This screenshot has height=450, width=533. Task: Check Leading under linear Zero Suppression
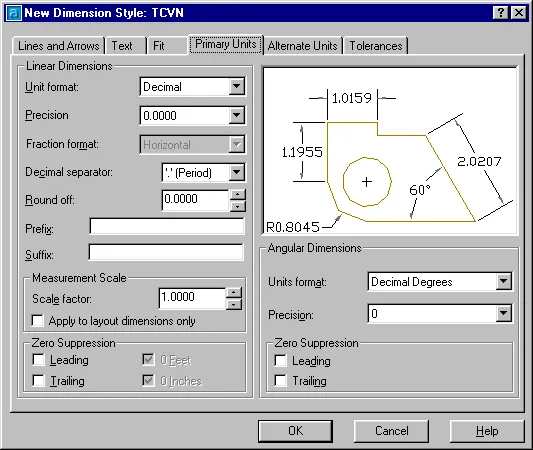tap(38, 359)
